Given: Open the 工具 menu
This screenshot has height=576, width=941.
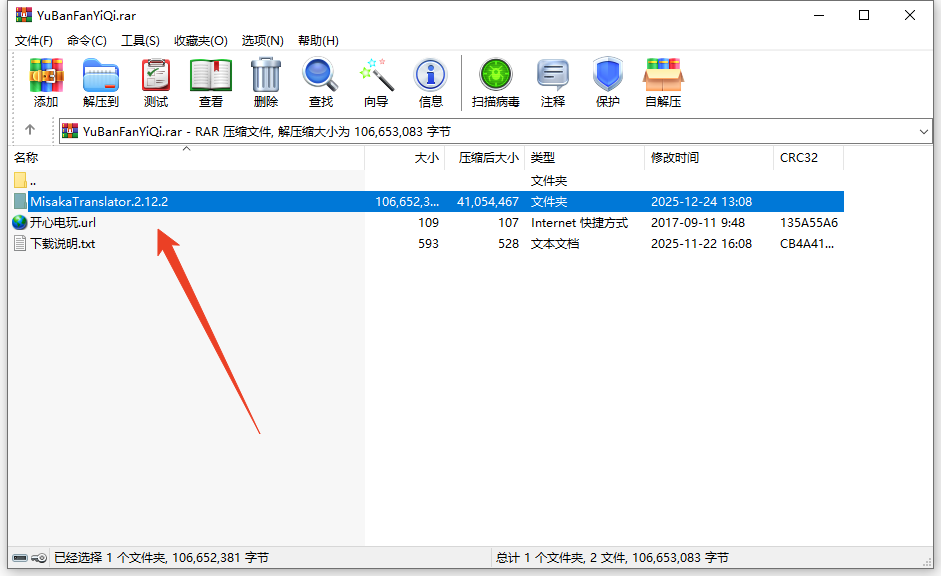Looking at the screenshot, I should coord(140,40).
